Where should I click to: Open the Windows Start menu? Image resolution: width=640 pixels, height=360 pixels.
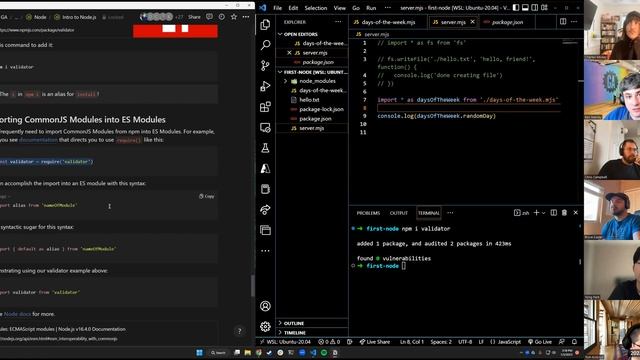(199, 353)
